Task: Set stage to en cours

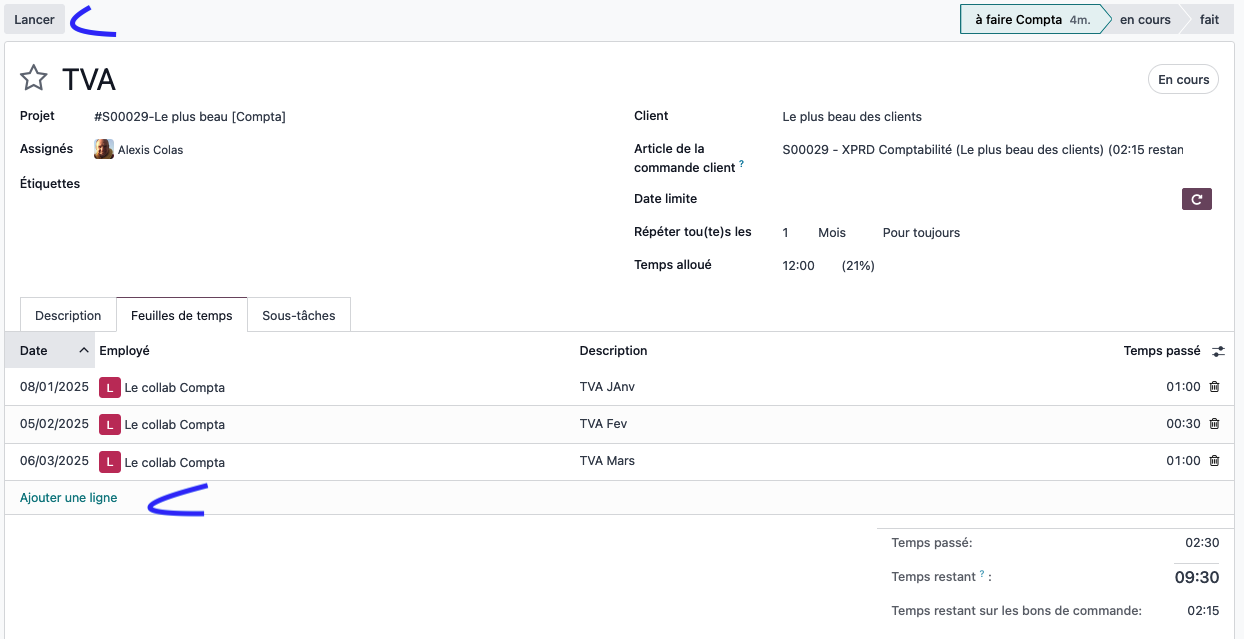Action: [x=1145, y=20]
